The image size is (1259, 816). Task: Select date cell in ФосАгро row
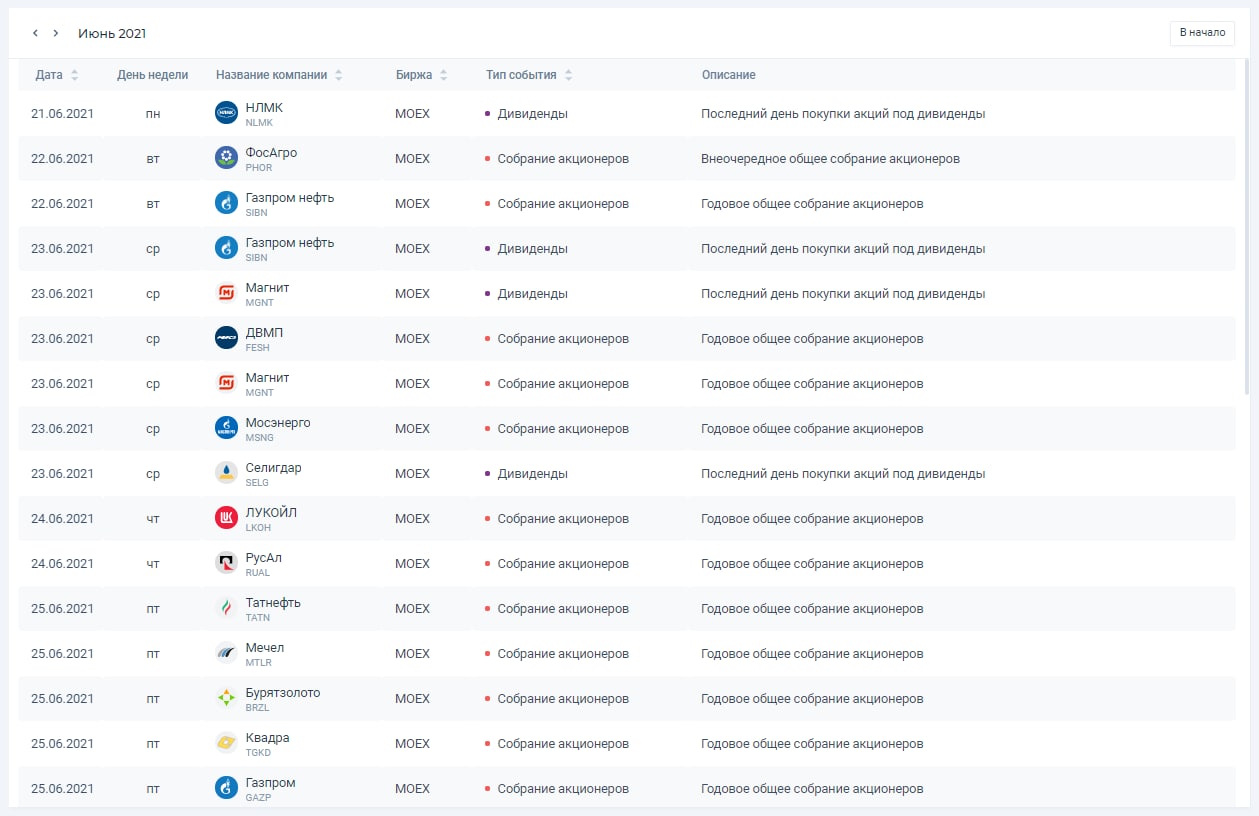click(x=62, y=158)
